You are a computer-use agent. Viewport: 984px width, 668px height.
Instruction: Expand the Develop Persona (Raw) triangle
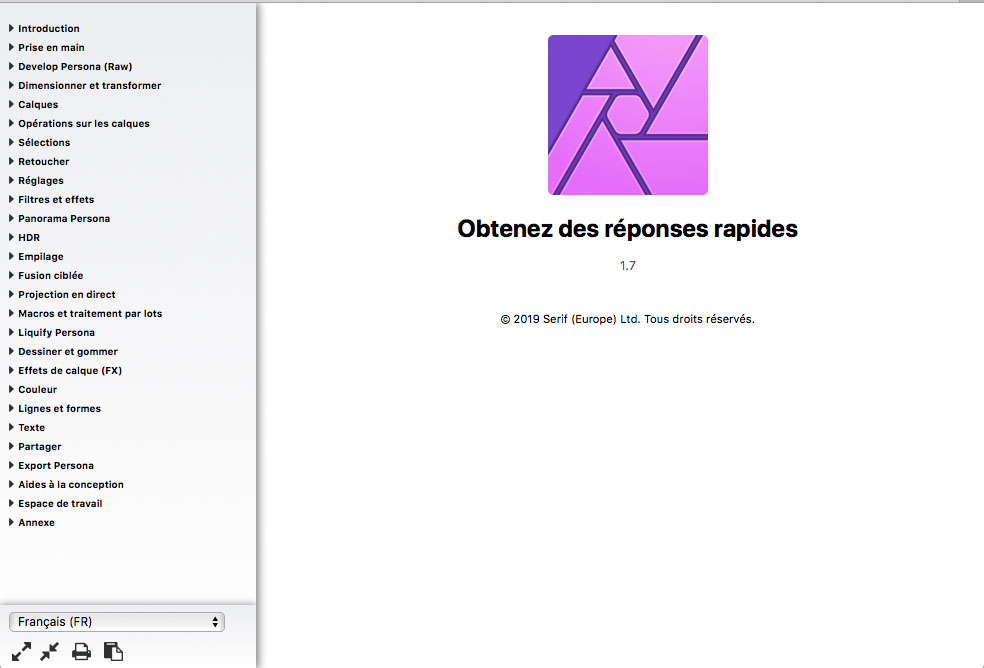(11, 66)
